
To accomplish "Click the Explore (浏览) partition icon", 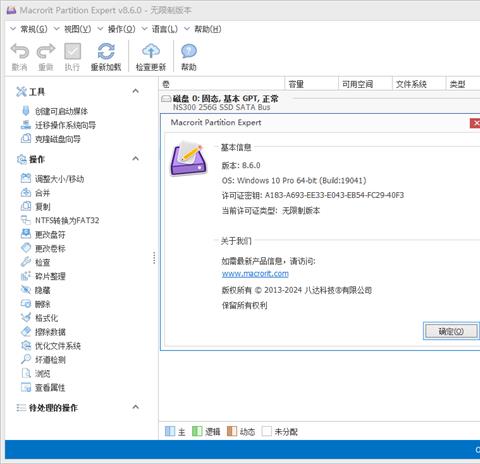I will point(26,373).
